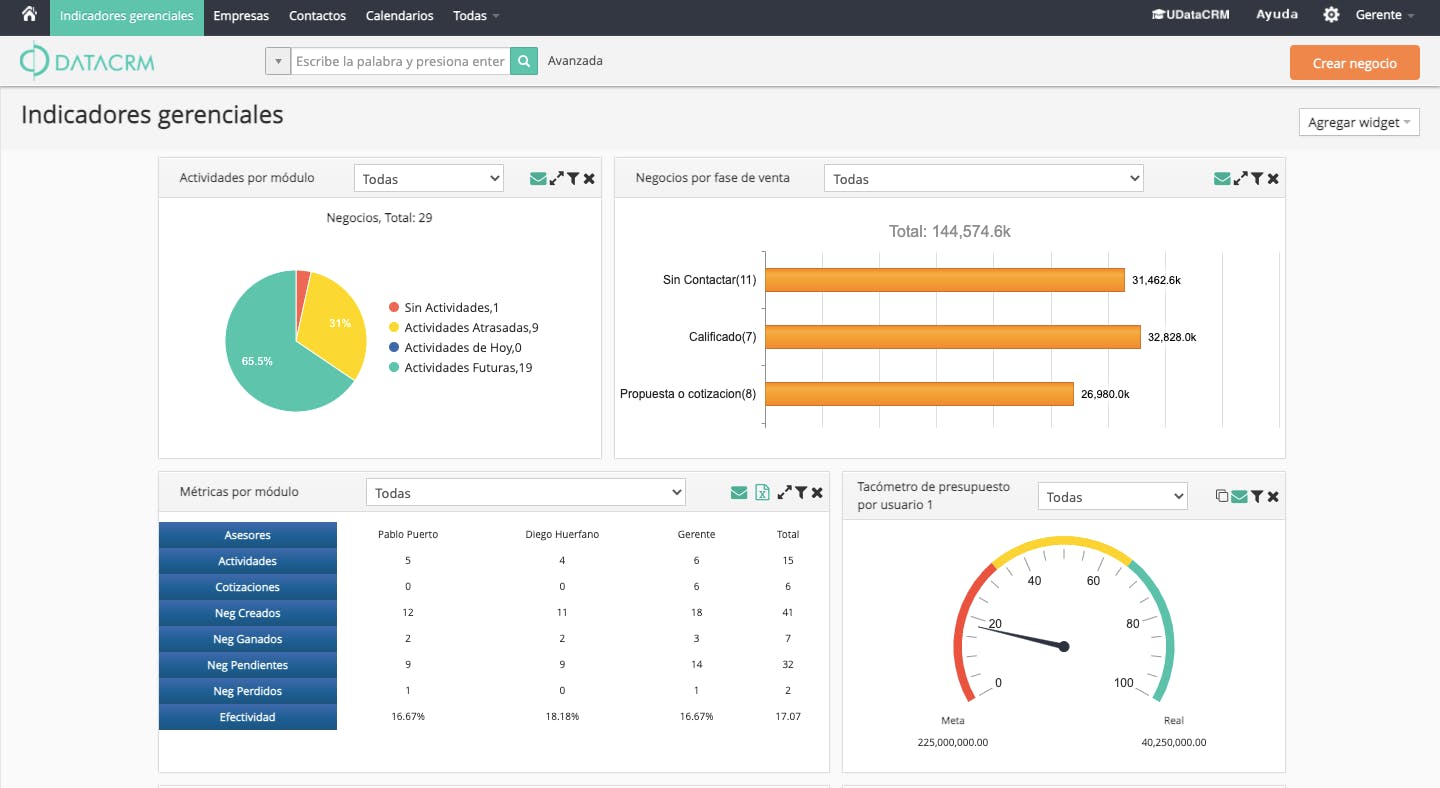Open settings via the gear icon

[x=1331, y=15]
